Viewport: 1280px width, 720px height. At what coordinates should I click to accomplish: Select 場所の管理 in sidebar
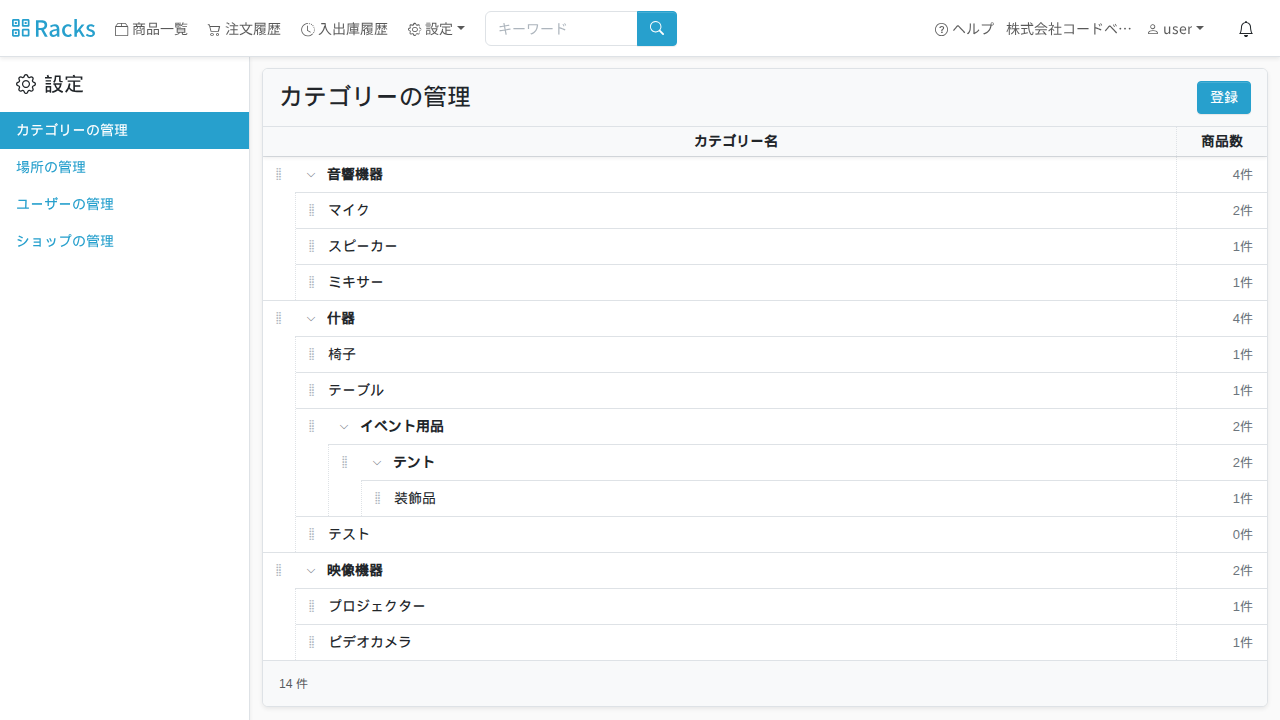coord(124,167)
